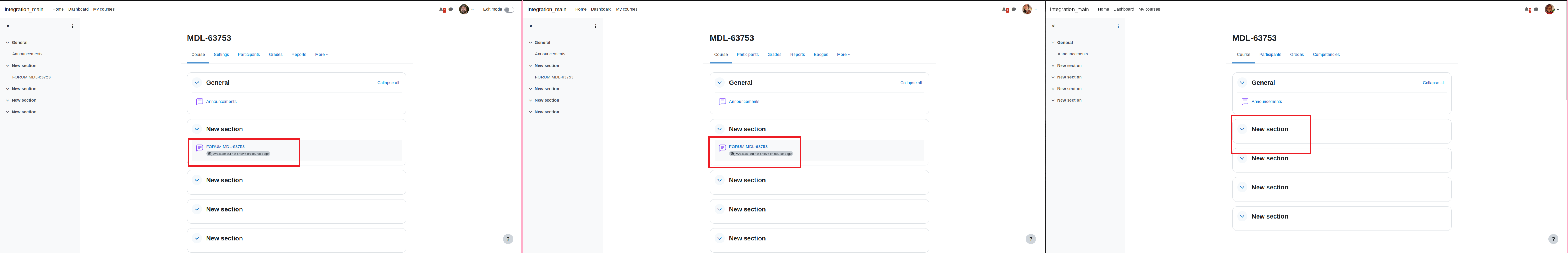Click Collapse all link in right pane
1568x253 pixels.
point(1434,83)
